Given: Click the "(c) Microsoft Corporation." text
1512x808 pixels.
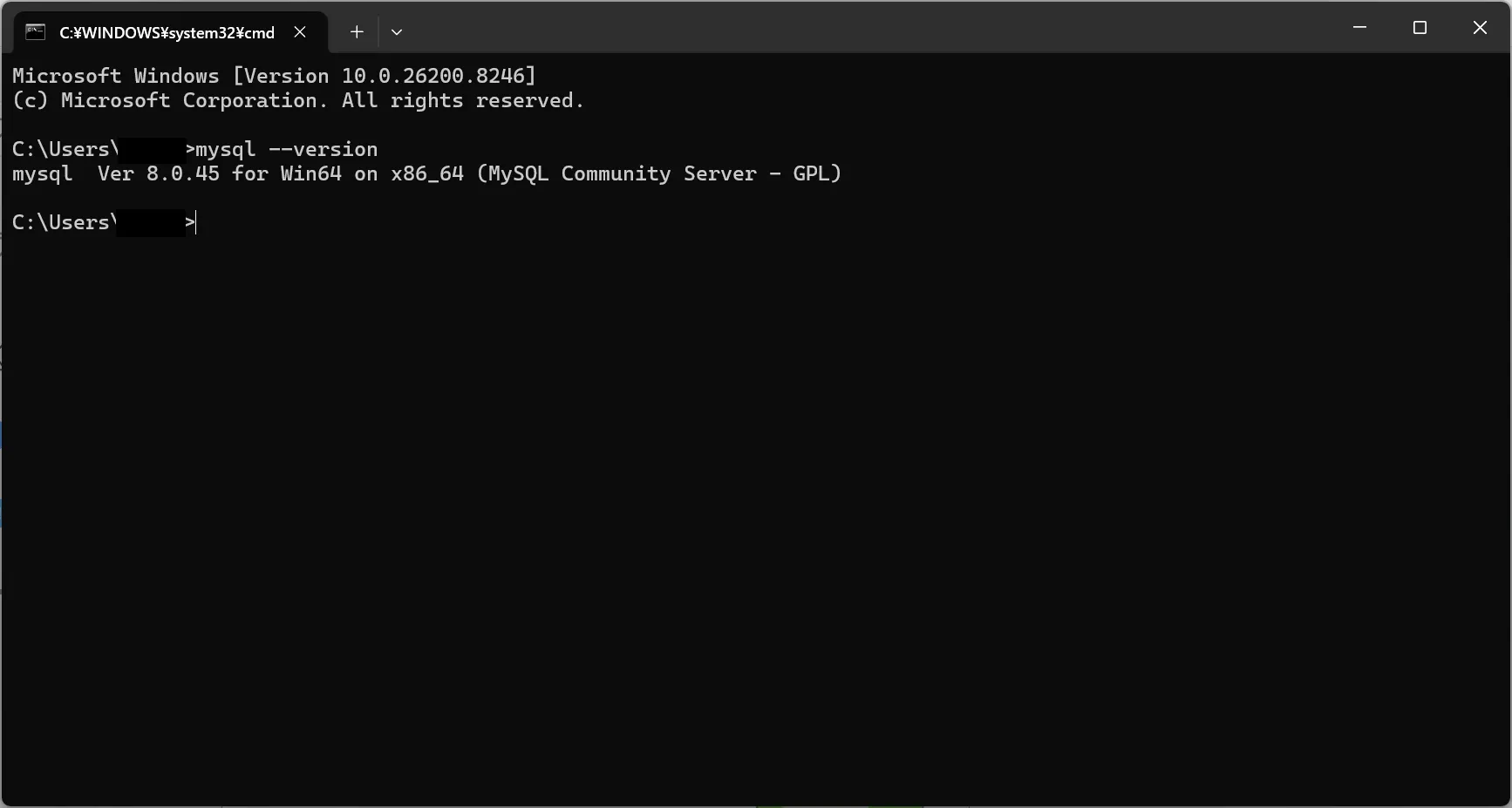Looking at the screenshot, I should click(170, 101).
